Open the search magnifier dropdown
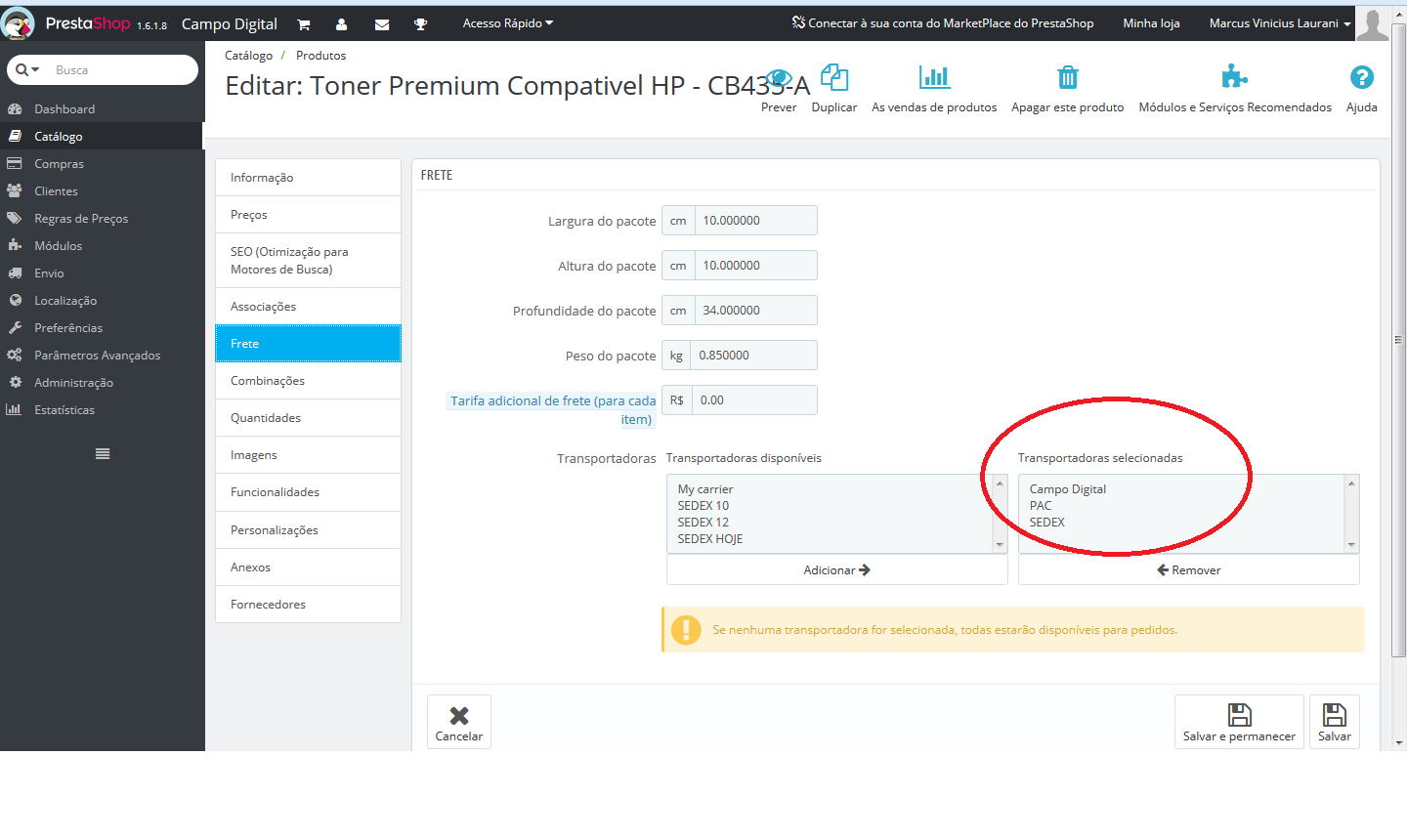The width and height of the screenshot is (1407, 840). point(27,70)
